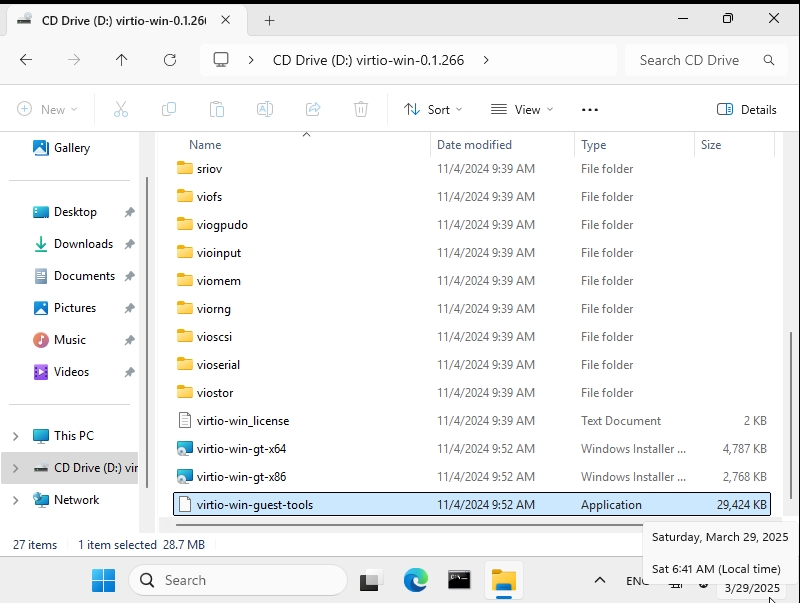Select the viostor folder

[x=472, y=393]
